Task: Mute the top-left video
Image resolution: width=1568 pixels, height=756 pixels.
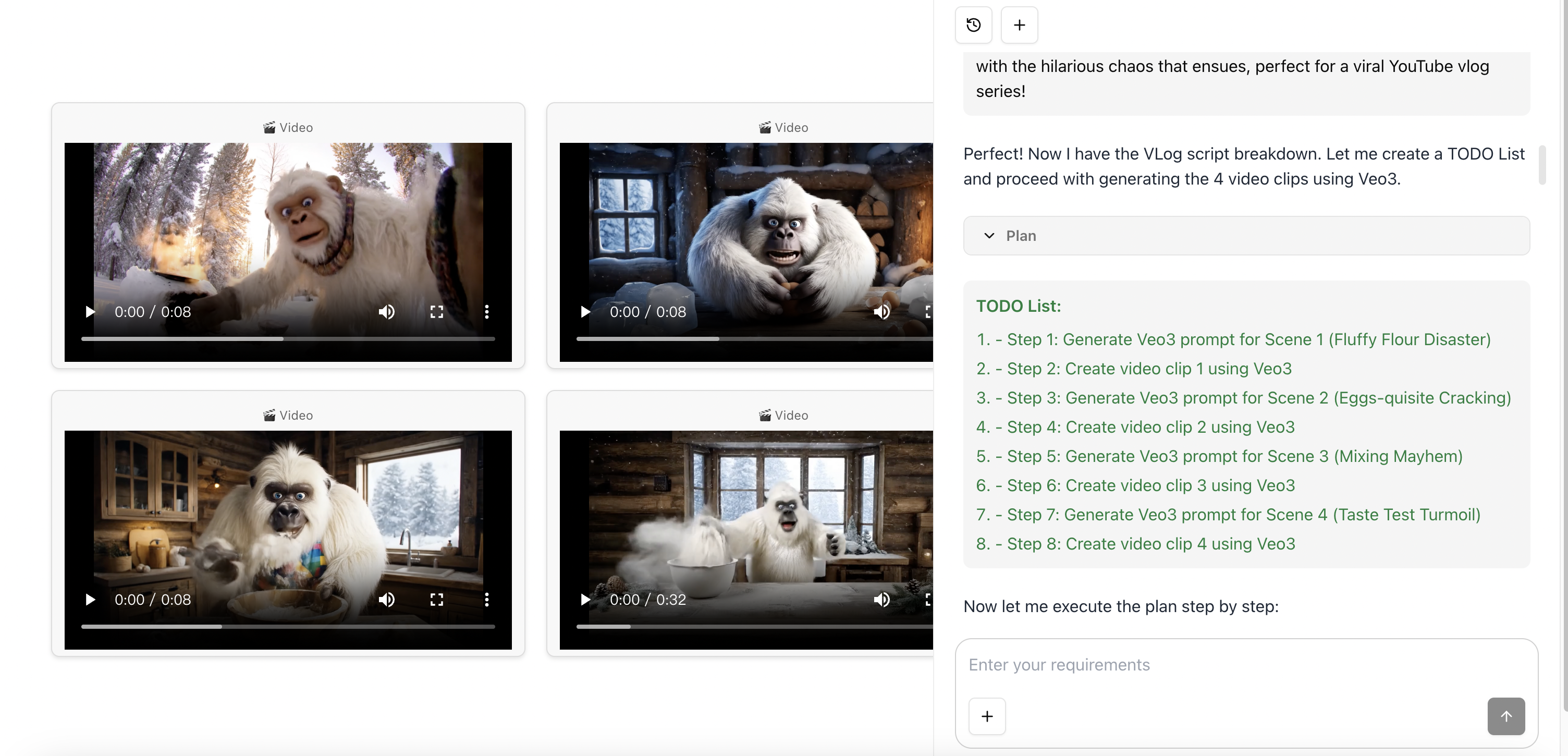Action: click(386, 312)
